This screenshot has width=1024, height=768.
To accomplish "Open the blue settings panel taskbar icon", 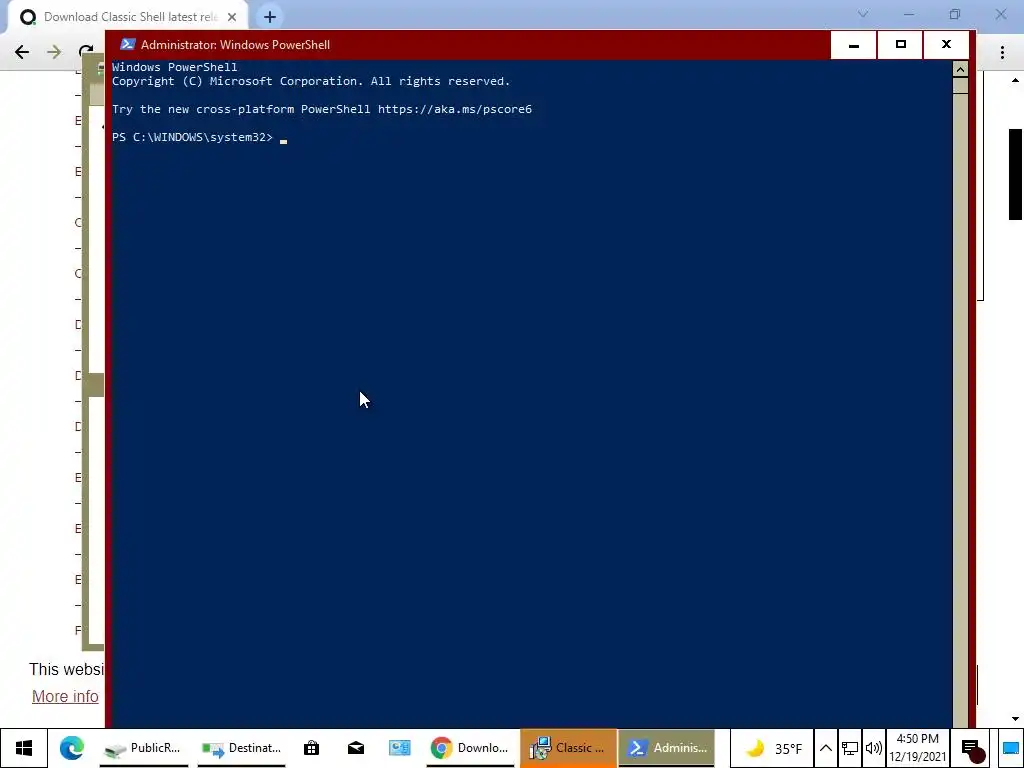I will tap(400, 748).
